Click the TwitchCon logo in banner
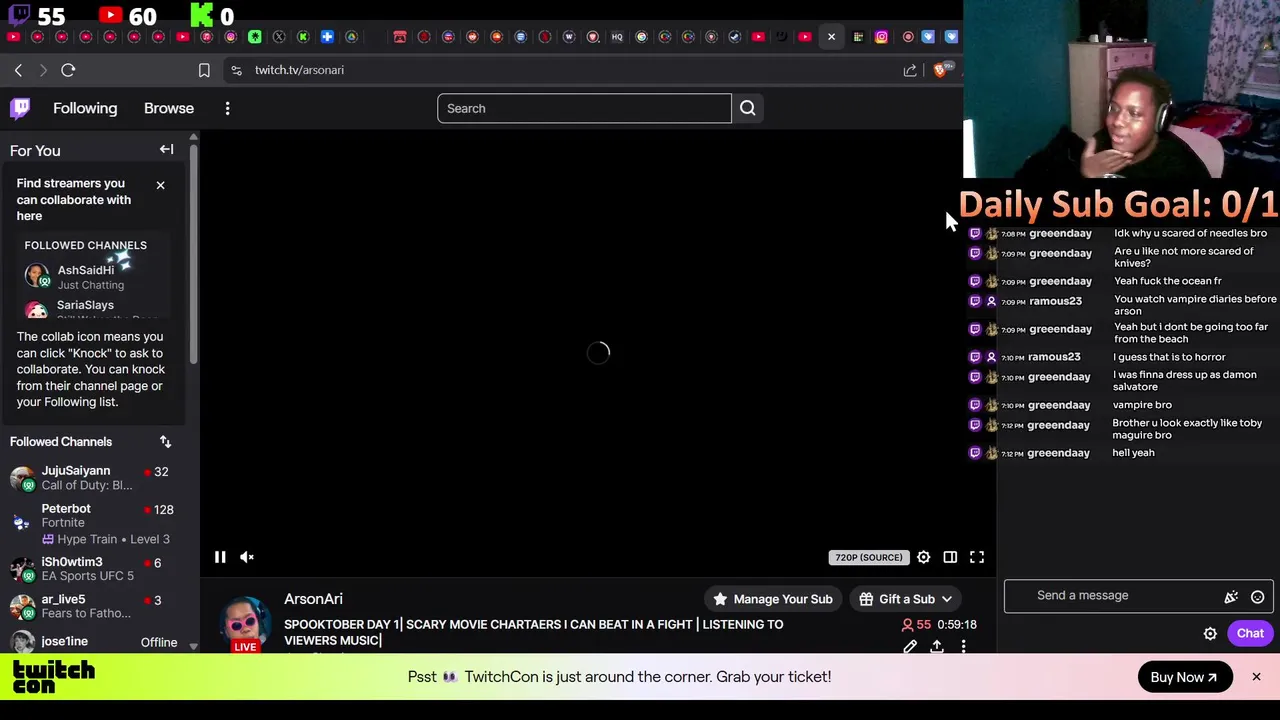 point(54,678)
